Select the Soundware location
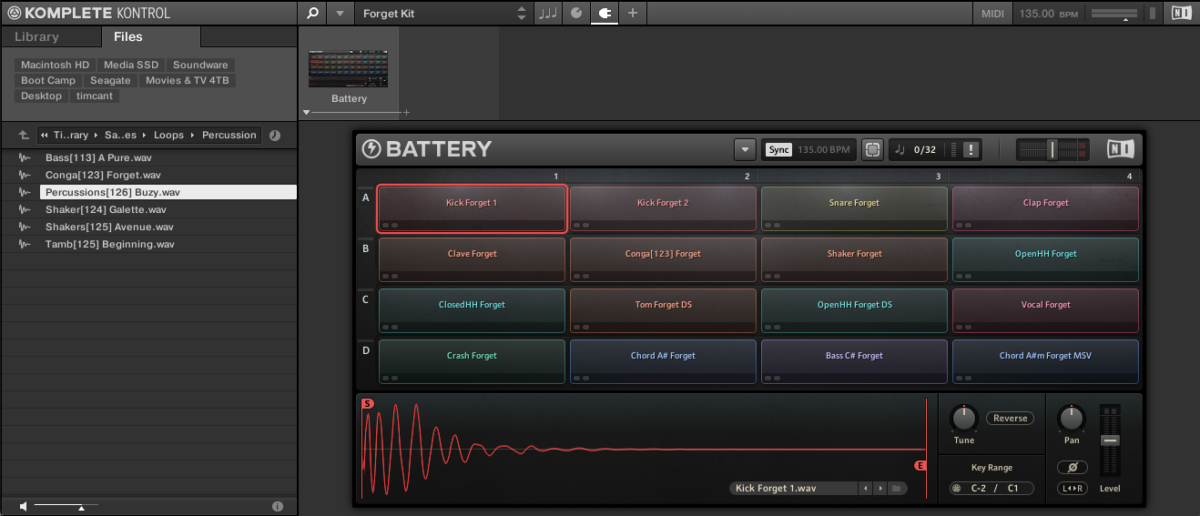1200x516 pixels. 200,64
